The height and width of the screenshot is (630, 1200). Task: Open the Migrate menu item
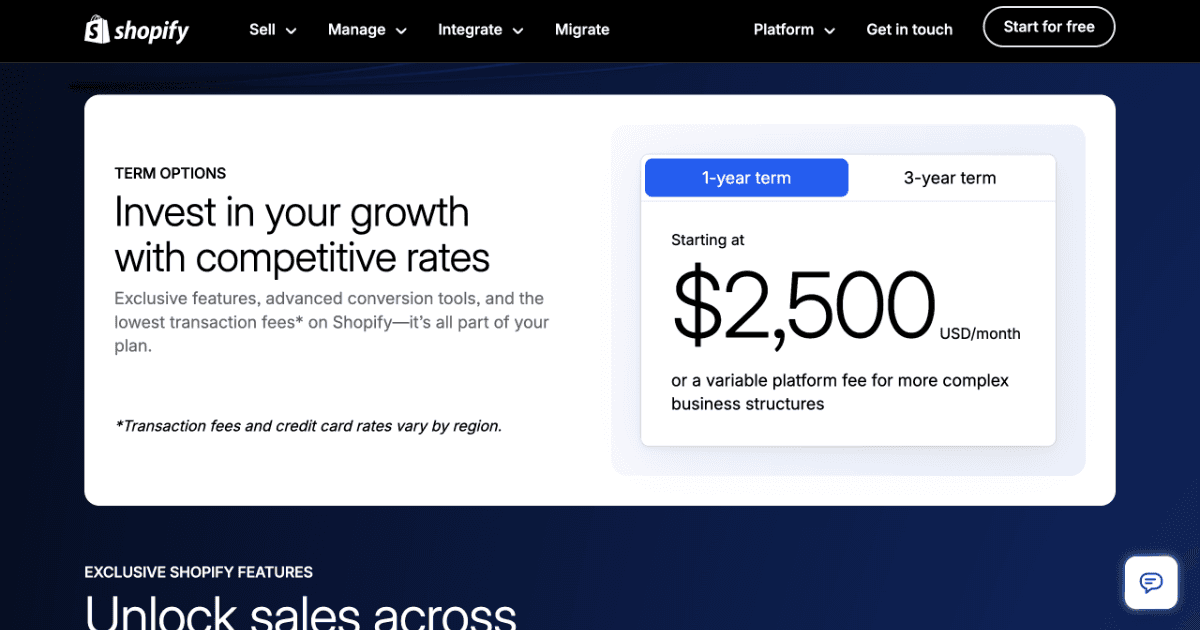click(x=582, y=30)
